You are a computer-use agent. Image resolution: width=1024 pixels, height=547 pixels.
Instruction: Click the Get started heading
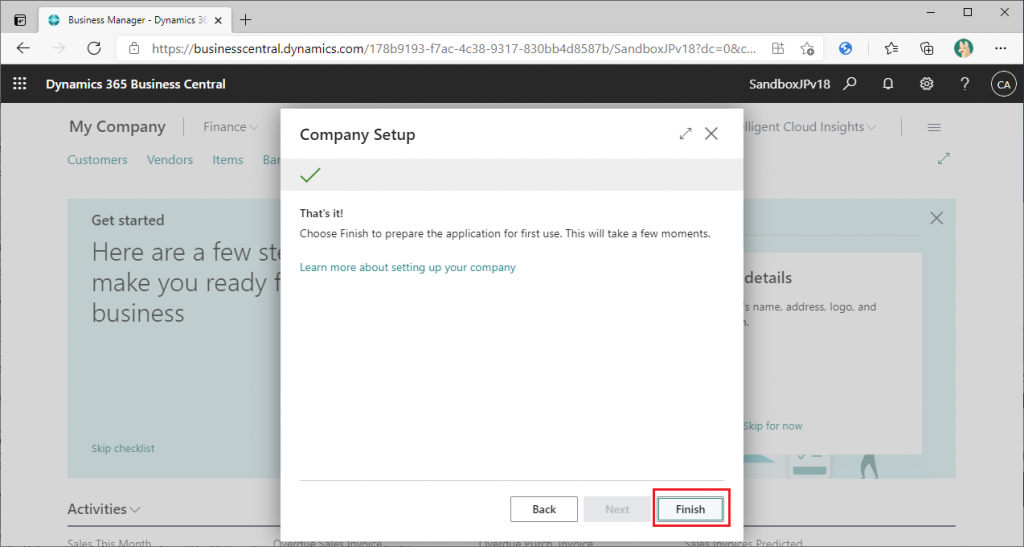coord(128,220)
